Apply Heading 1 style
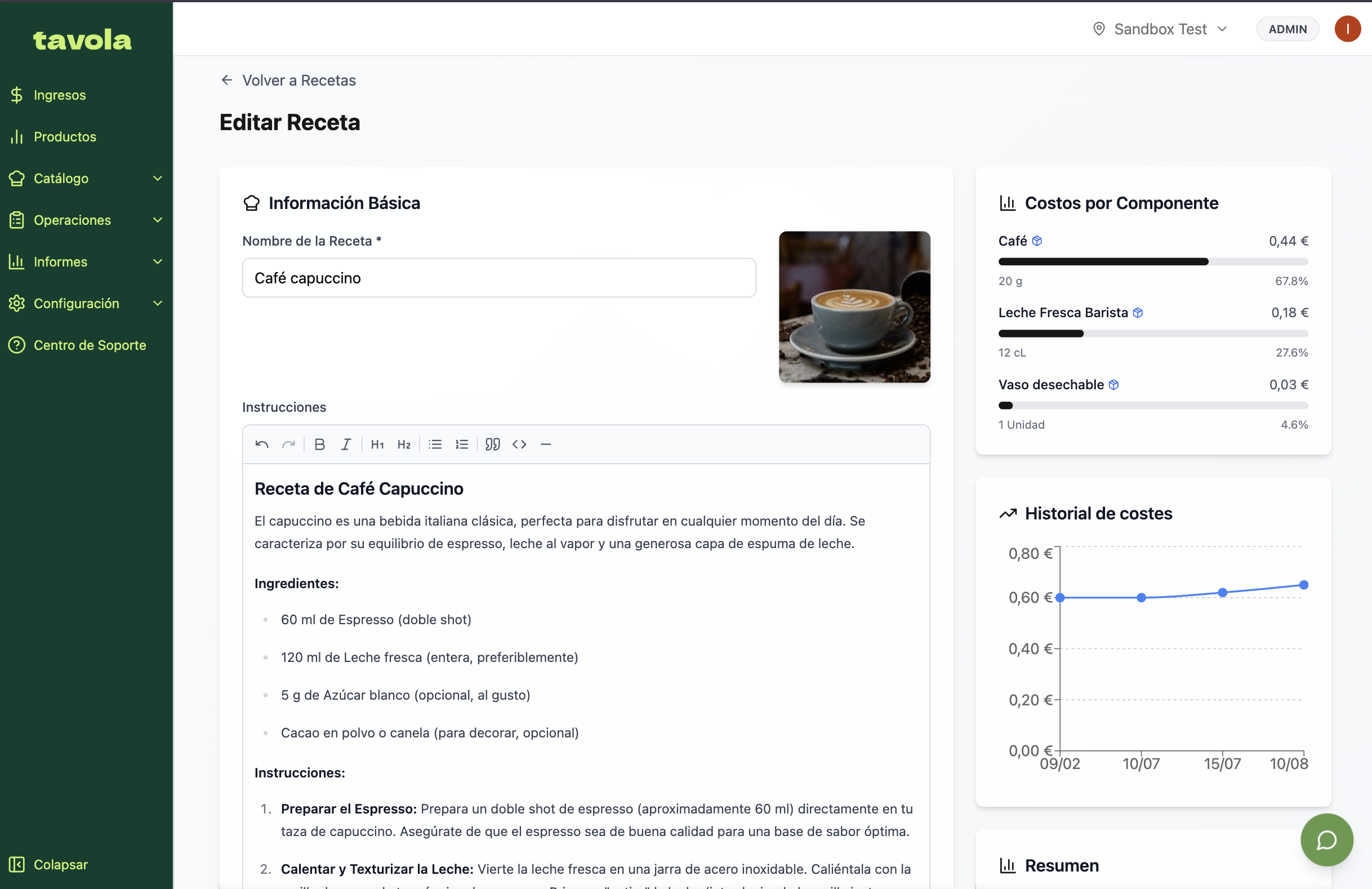 tap(377, 444)
